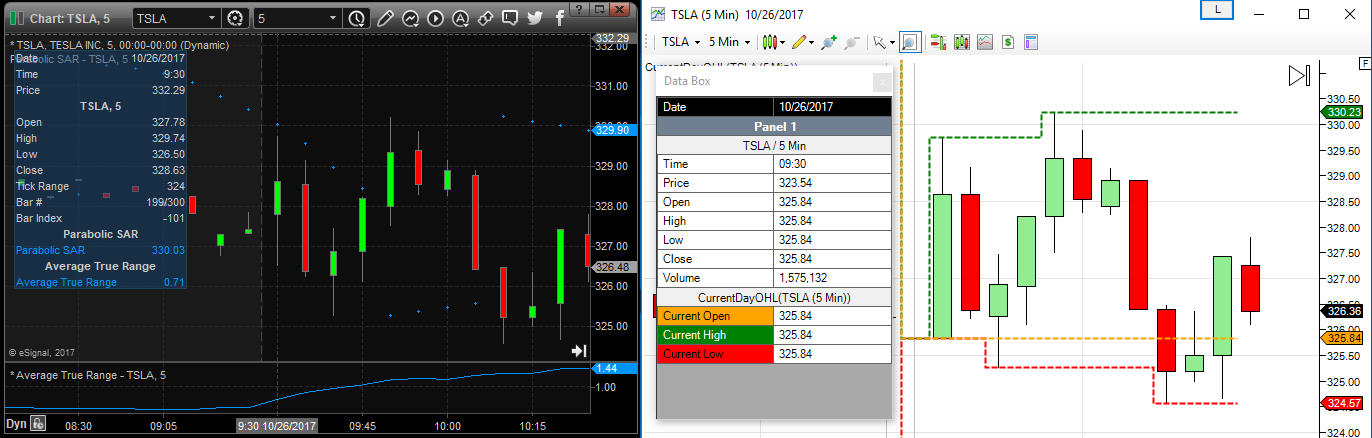Open the strategies dollar icon
Viewport: 1372px width, 438px height.
(1008, 42)
